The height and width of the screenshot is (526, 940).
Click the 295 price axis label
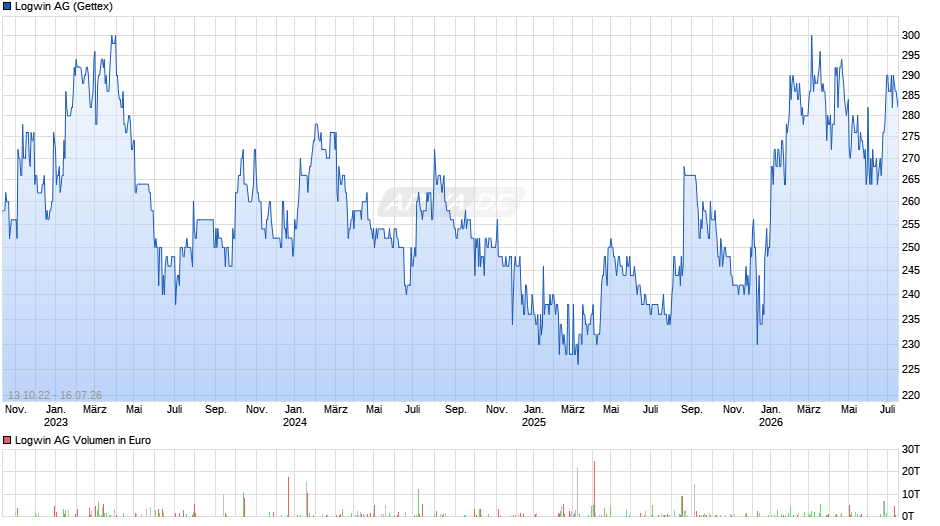point(911,55)
